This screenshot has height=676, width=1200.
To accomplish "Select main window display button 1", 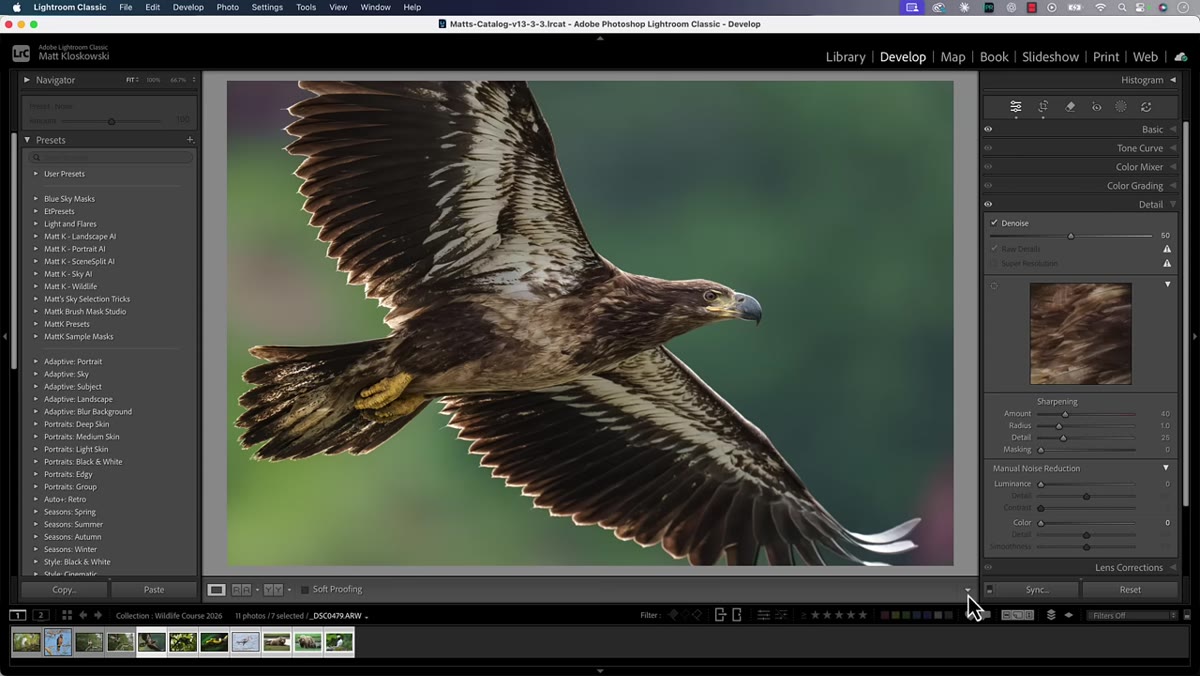I will coord(18,615).
